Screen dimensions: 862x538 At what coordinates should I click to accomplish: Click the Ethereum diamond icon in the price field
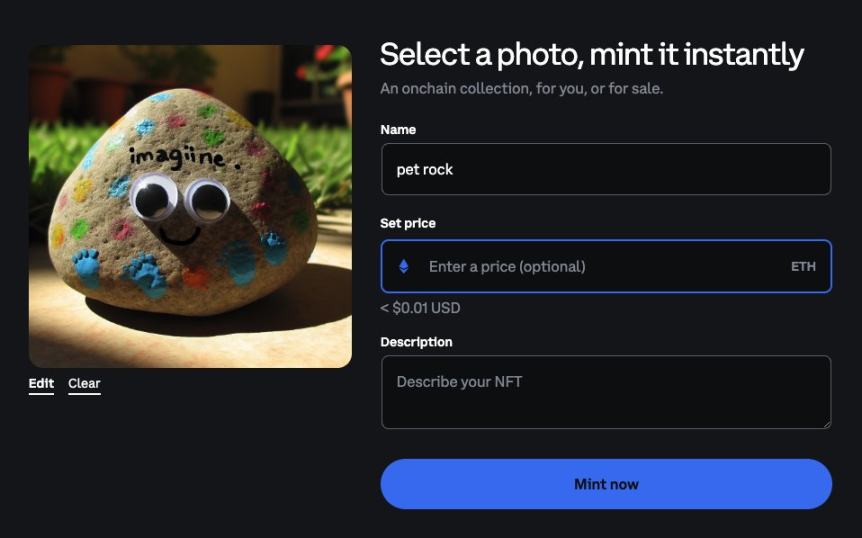point(404,266)
